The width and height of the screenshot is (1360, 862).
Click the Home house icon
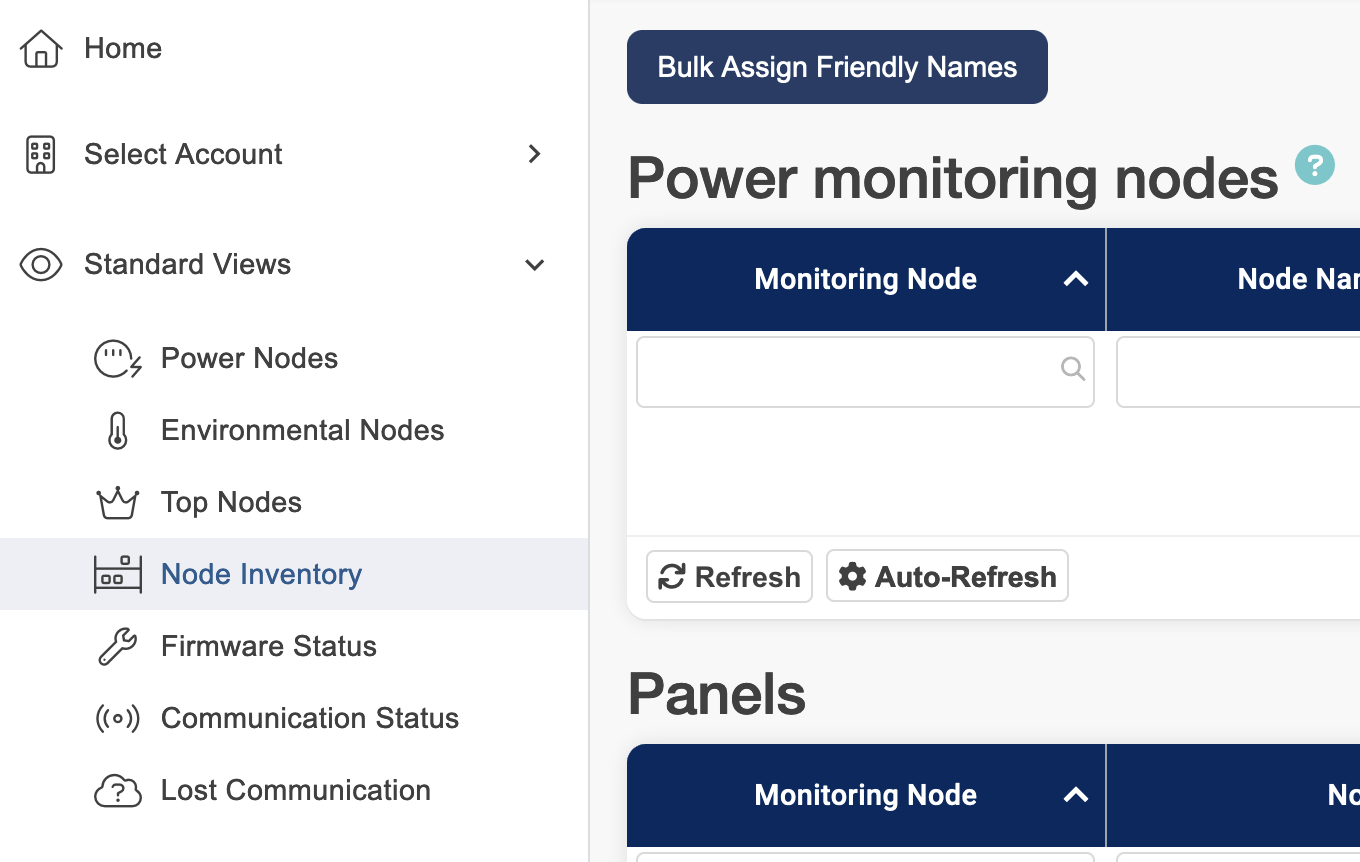click(x=41, y=48)
